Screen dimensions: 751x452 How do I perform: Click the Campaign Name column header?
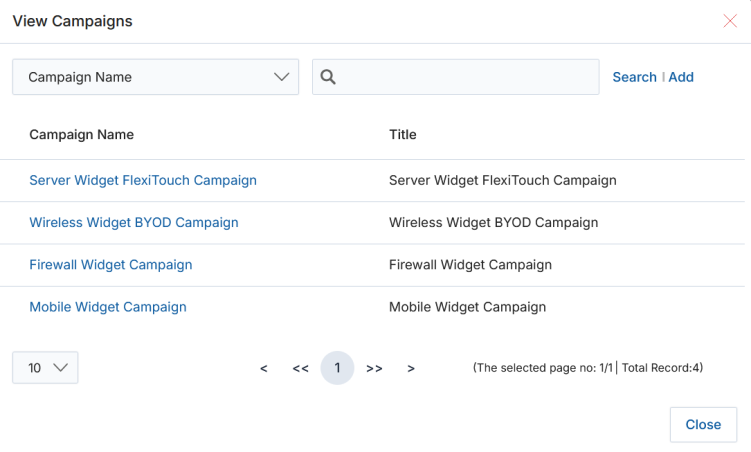point(81,135)
